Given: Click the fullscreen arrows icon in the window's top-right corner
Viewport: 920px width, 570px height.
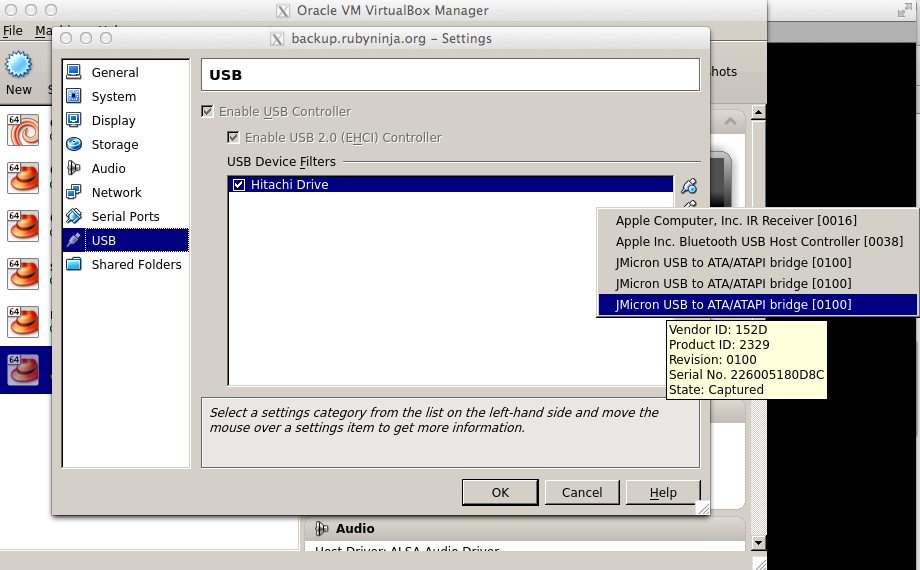Looking at the screenshot, I should point(905,10).
